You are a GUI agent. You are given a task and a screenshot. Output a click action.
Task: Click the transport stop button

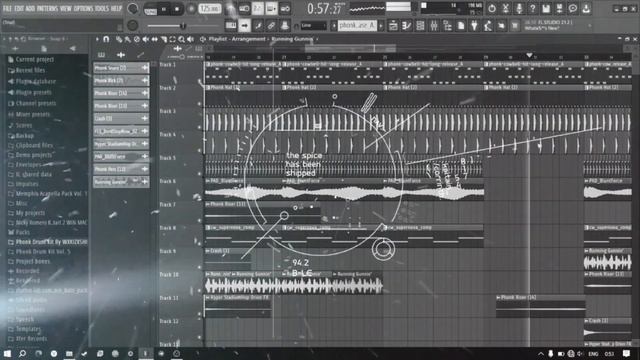177,9
